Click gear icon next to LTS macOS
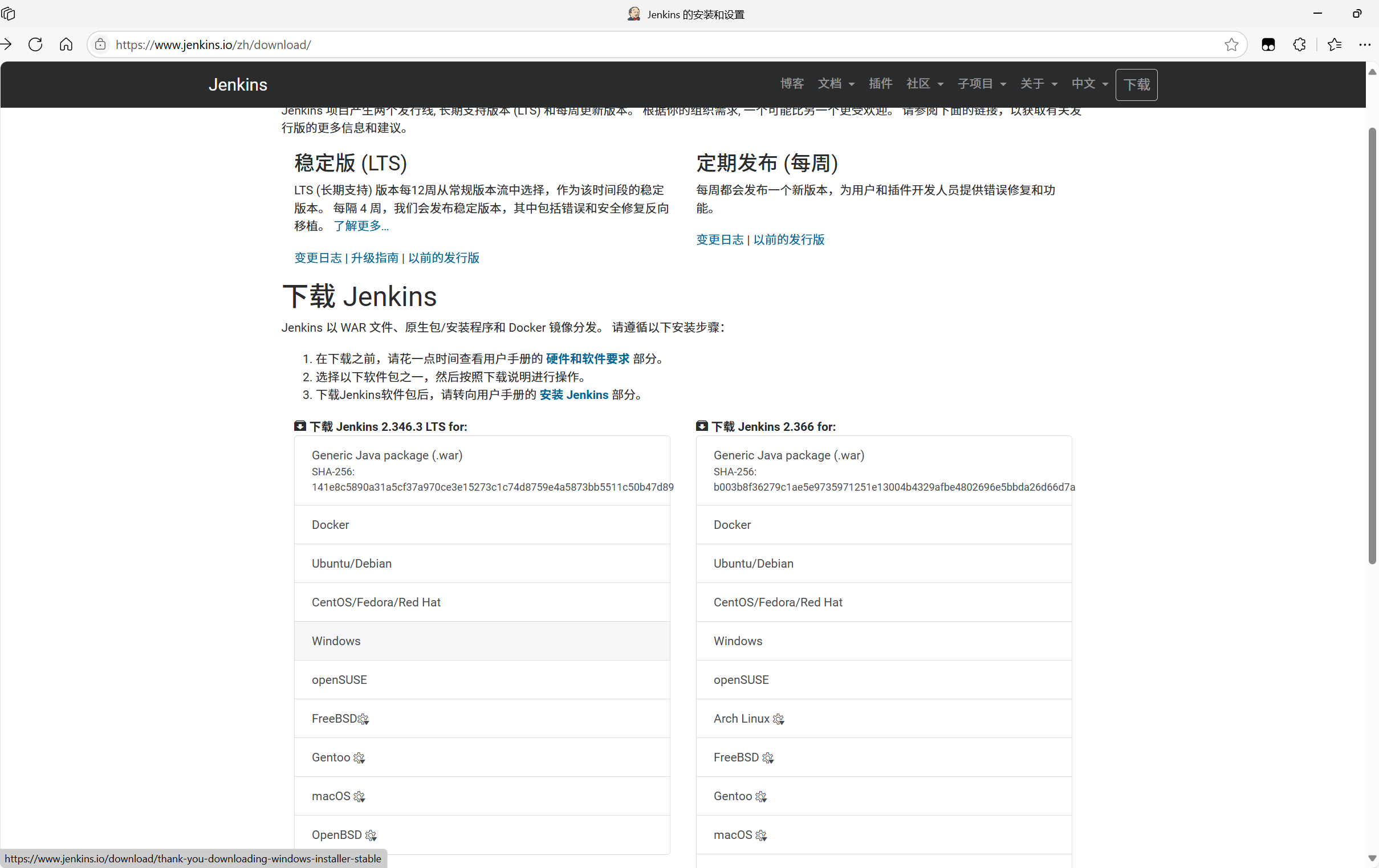The height and width of the screenshot is (868, 1379). (359, 796)
